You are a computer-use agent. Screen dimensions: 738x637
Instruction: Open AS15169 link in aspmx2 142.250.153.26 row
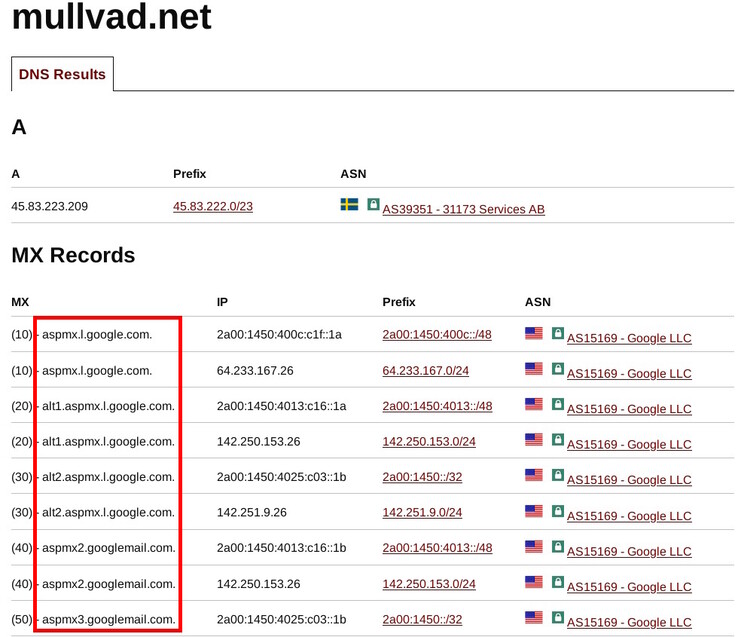(629, 587)
